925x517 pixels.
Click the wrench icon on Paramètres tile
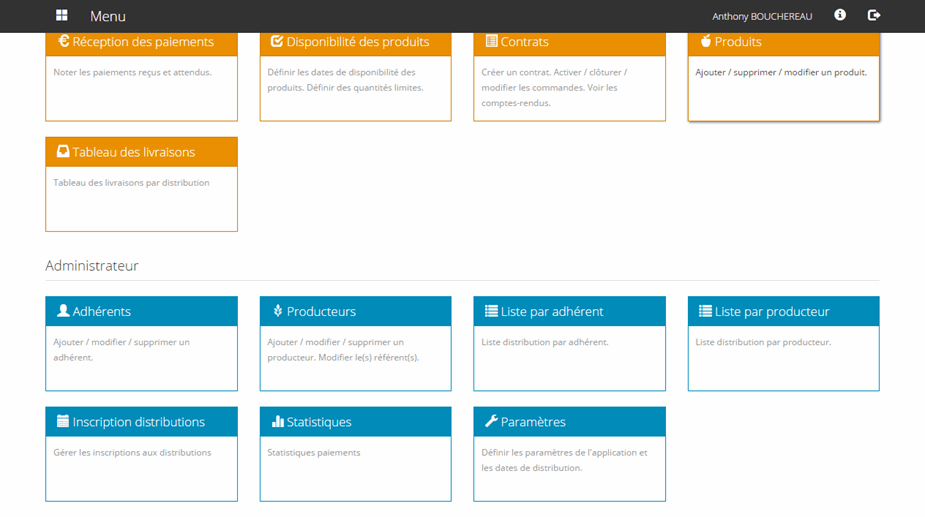coord(491,422)
